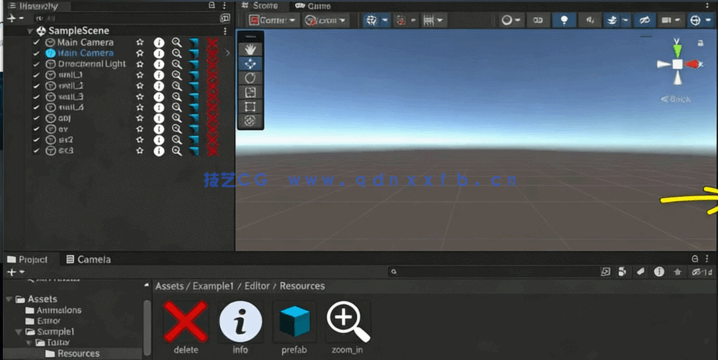
Task: Toggle scene effects (skybox) button
Action: 612,20
